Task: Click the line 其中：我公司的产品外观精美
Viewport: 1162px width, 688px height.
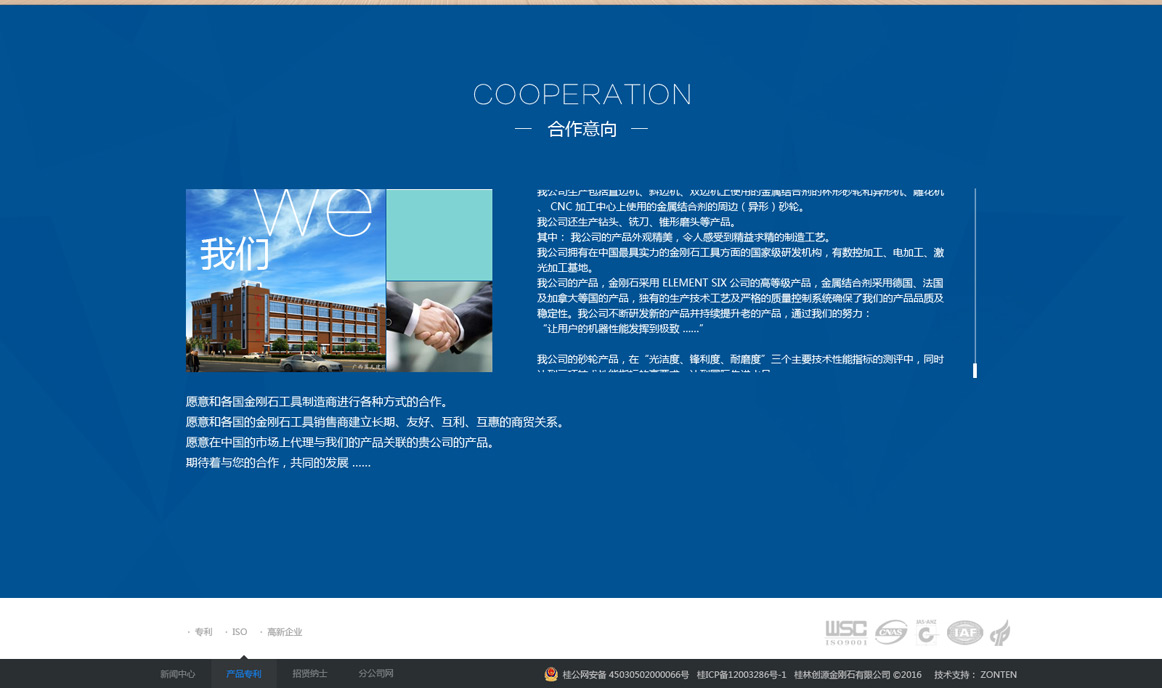Action: pyautogui.click(x=685, y=237)
